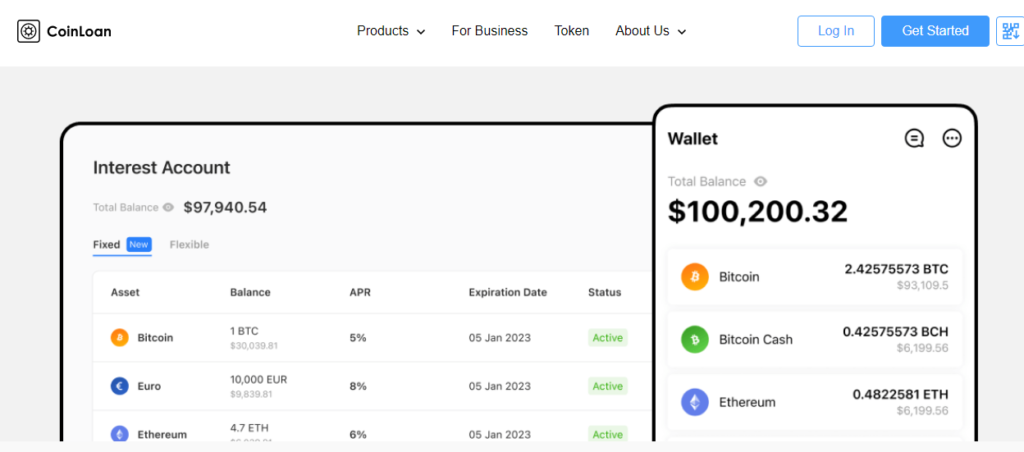This screenshot has height=452, width=1024.
Task: Click the $97,940.54 total balance
Action: (225, 208)
